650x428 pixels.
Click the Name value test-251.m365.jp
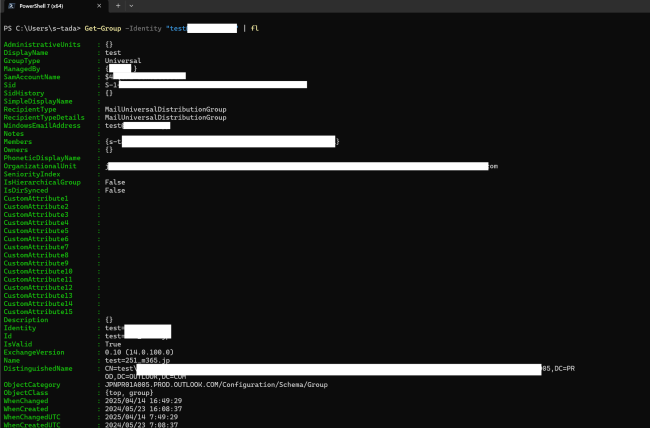click(x=137, y=360)
